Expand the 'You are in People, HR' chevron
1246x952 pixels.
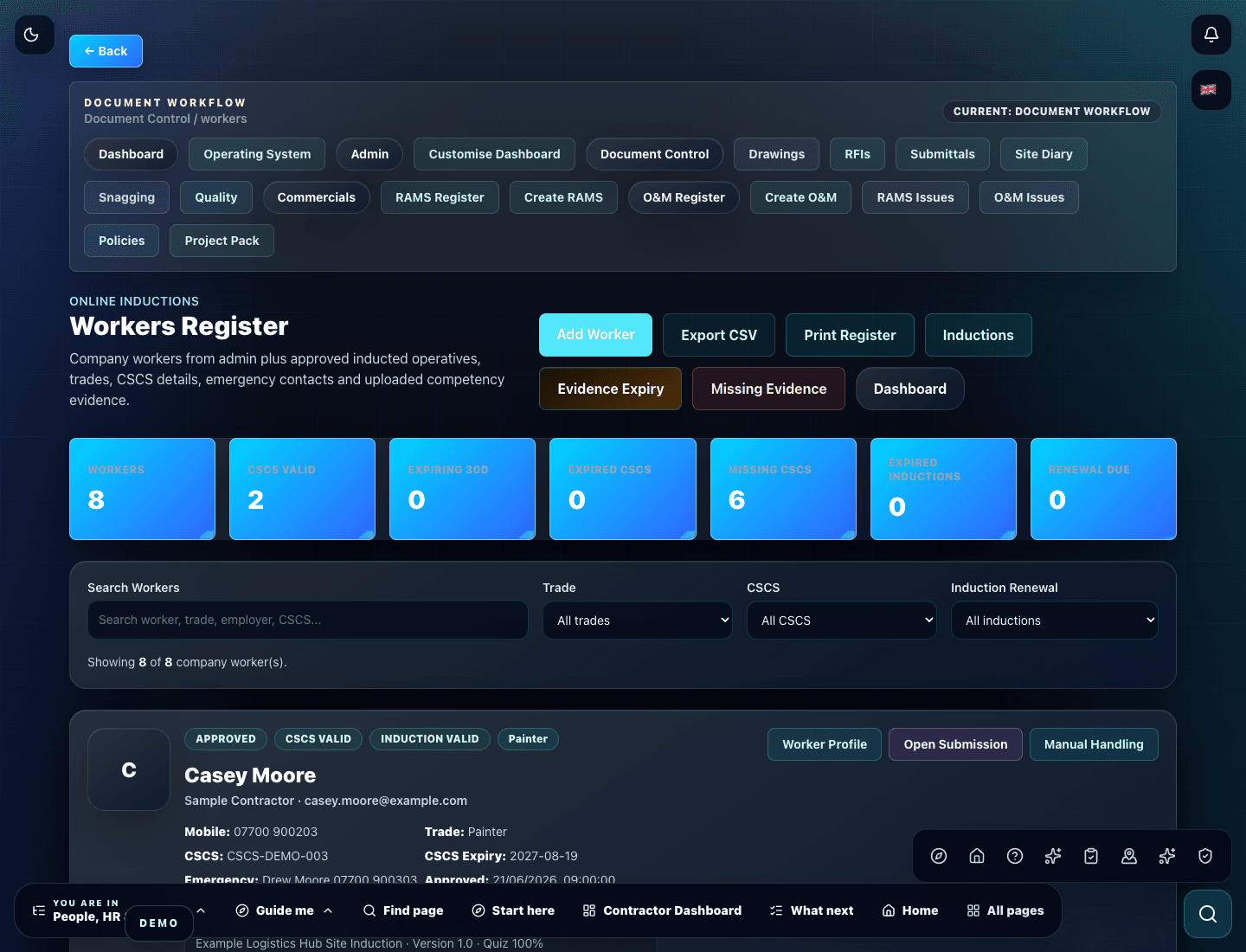click(201, 910)
